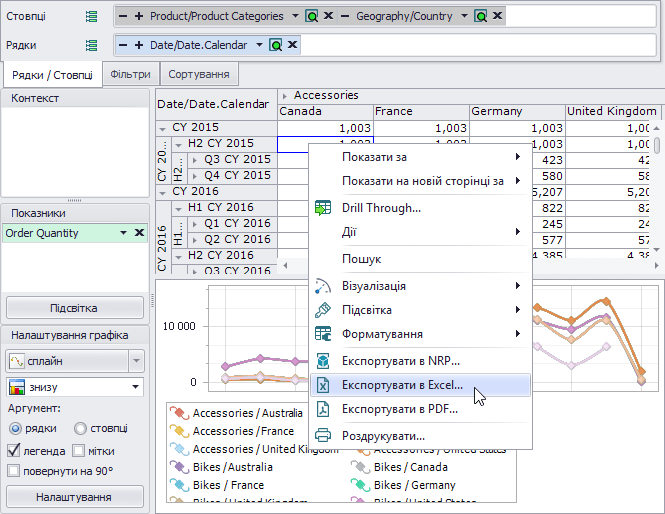Image resolution: width=665 pixels, height=514 pixels.
Task: Expand the Q1 CY 2016 row
Action: [195, 224]
